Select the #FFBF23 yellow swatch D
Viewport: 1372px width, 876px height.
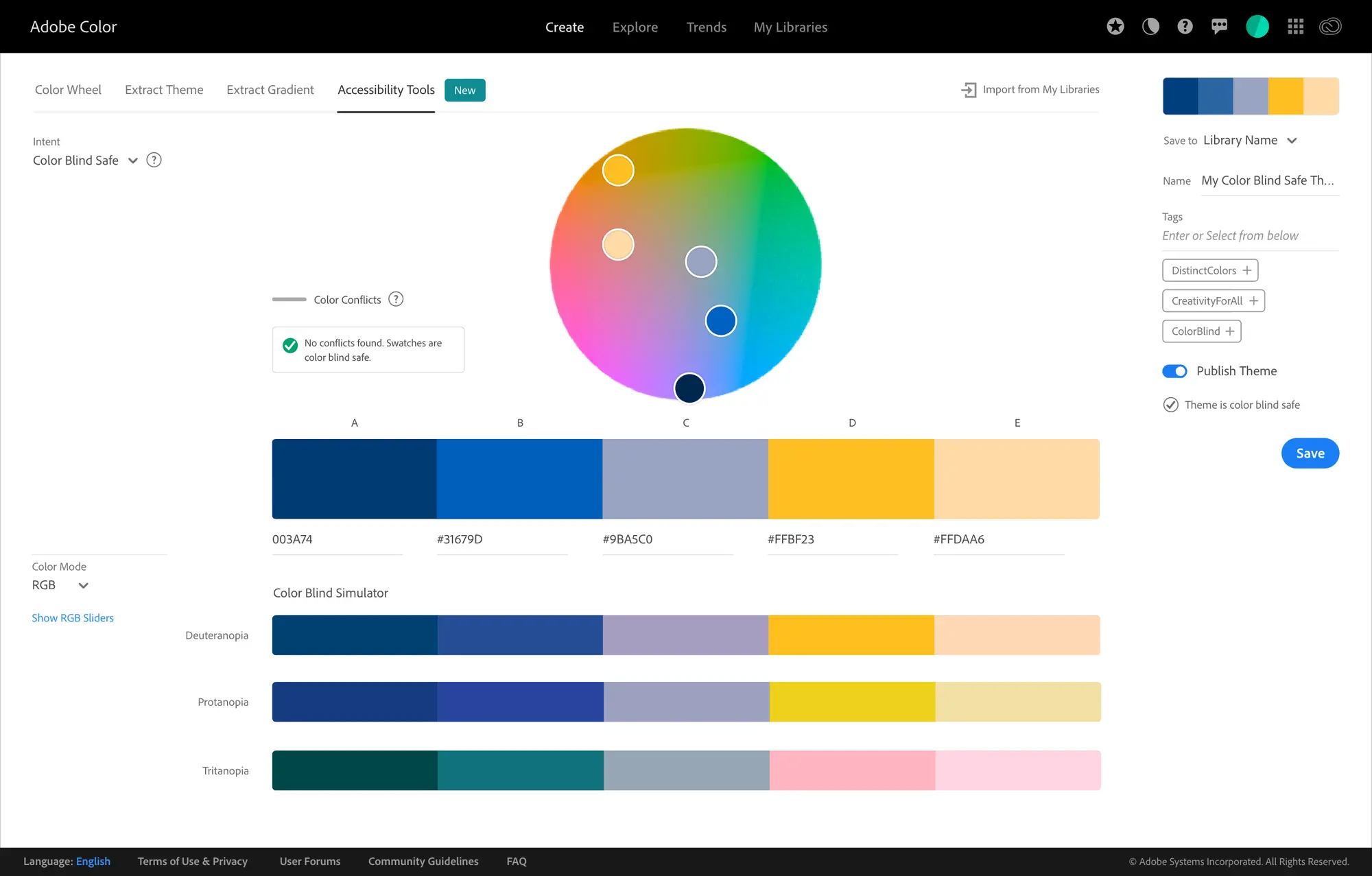coord(851,479)
